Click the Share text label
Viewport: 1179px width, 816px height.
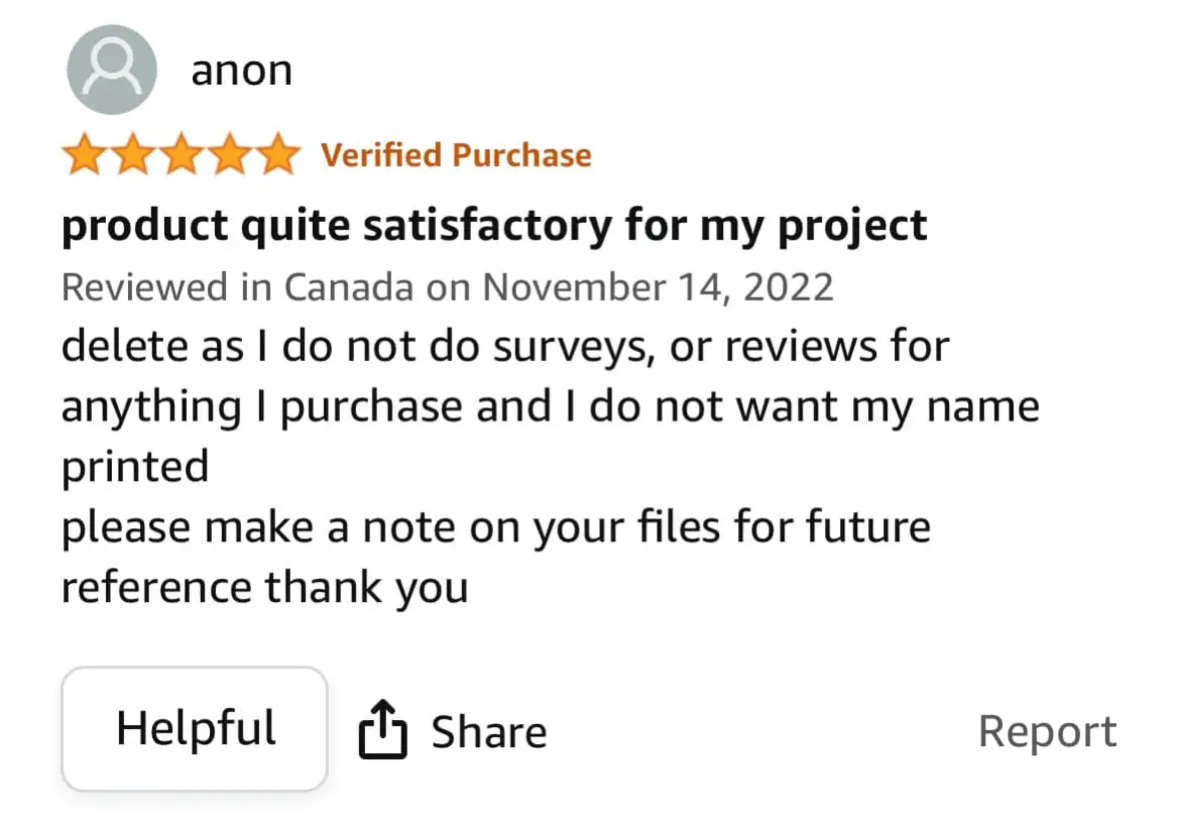[489, 732]
